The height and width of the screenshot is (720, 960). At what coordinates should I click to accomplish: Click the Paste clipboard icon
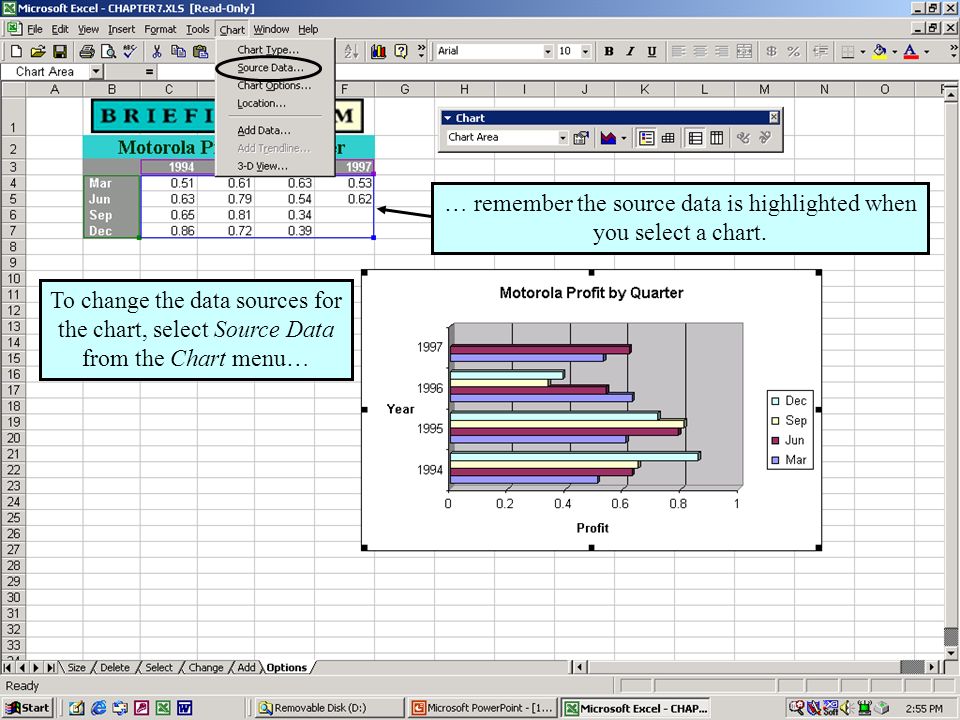tap(200, 51)
